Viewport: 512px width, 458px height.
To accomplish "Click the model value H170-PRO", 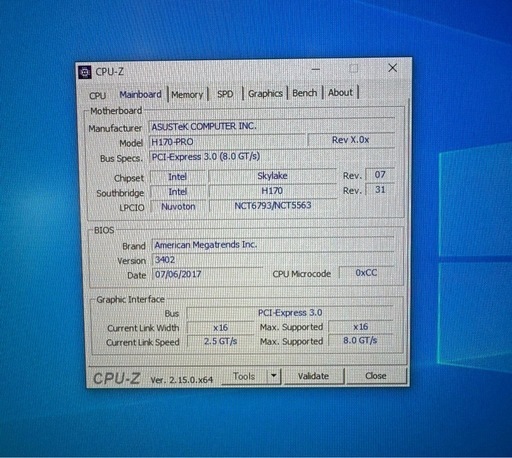I will [227, 142].
